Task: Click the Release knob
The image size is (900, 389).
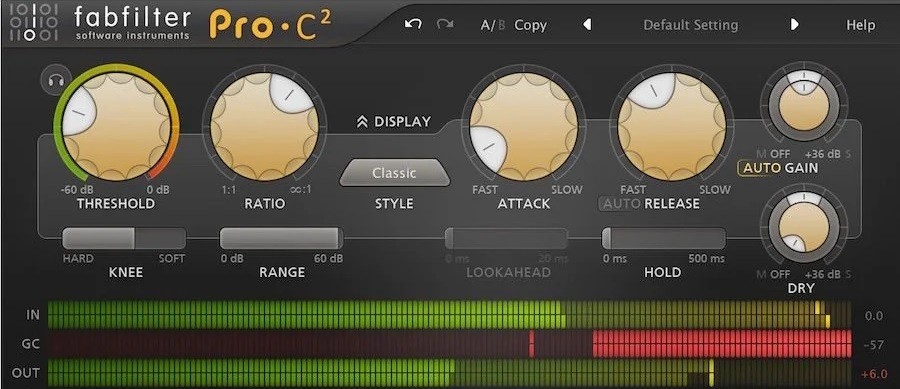Action: coord(672,127)
